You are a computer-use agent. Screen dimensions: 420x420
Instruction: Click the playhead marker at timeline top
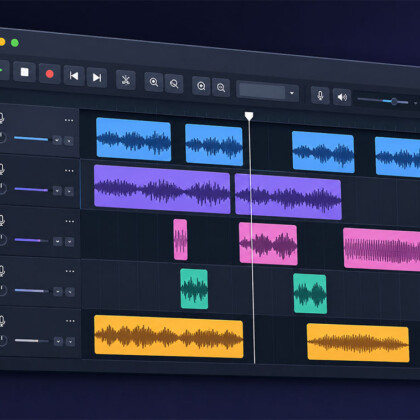click(249, 116)
